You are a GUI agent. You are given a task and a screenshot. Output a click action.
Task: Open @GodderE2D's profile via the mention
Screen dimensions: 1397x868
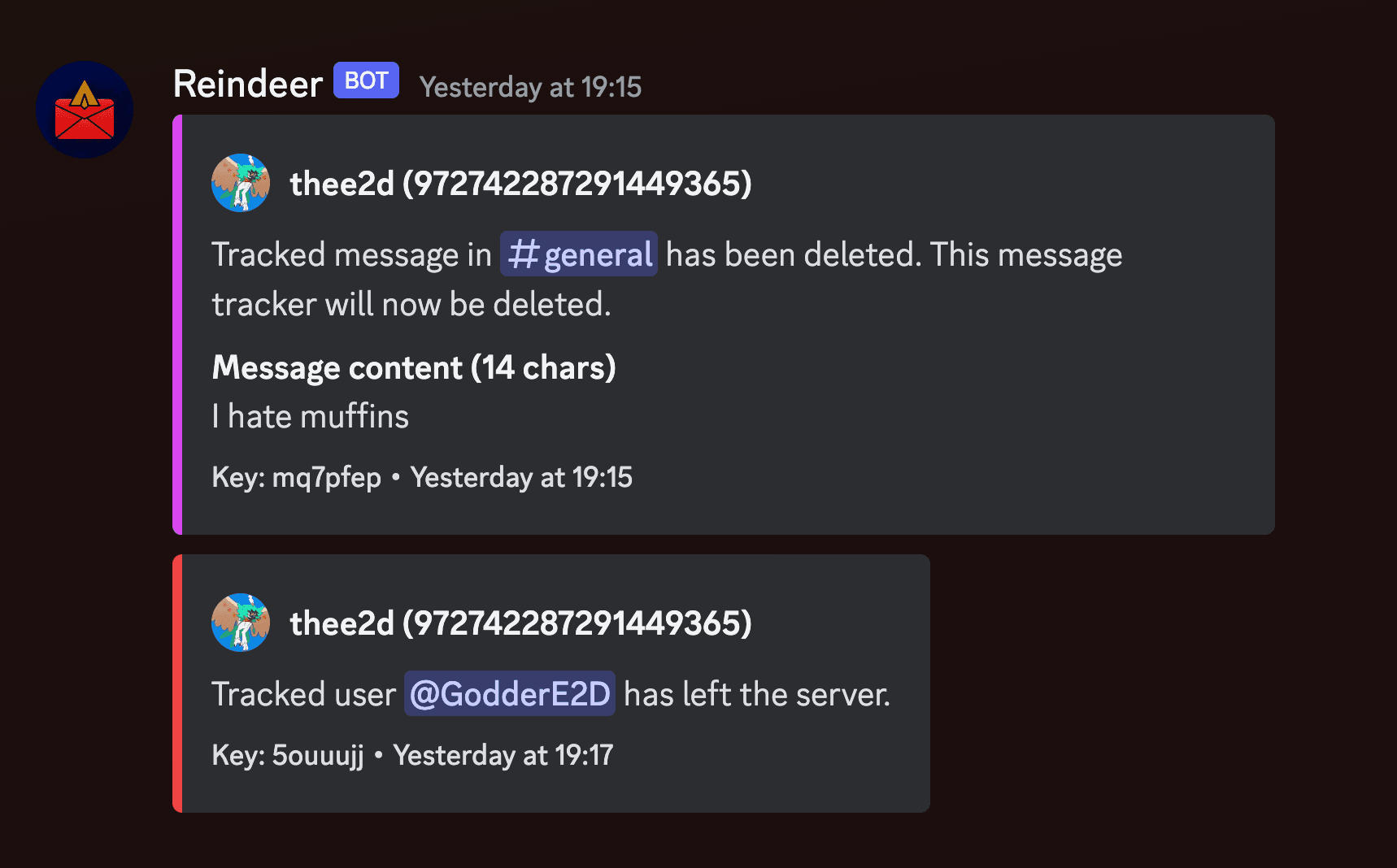click(x=510, y=694)
